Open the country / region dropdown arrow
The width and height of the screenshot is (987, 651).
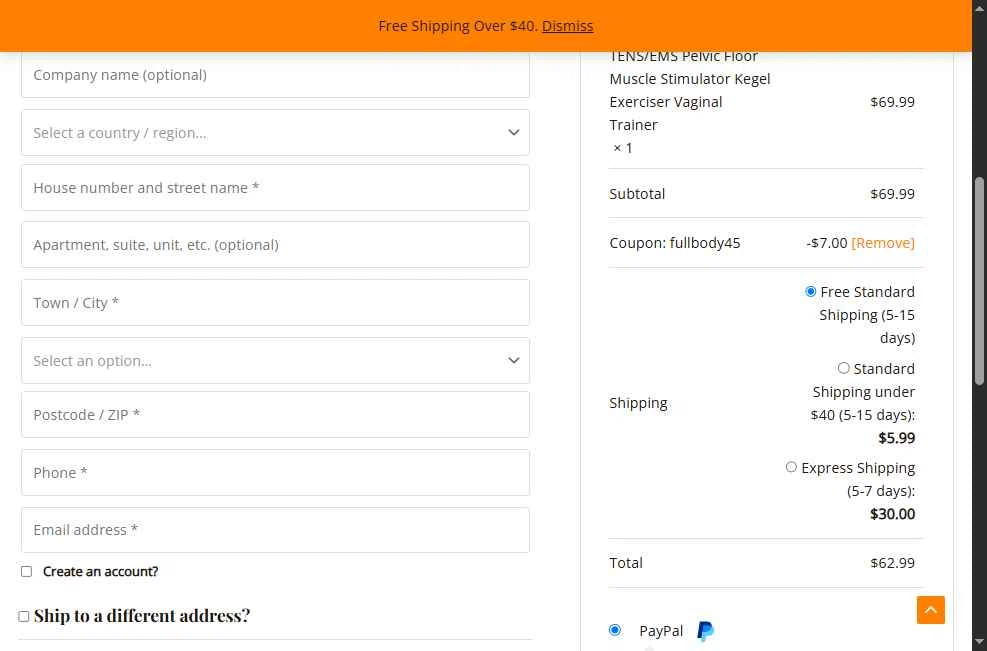click(514, 133)
